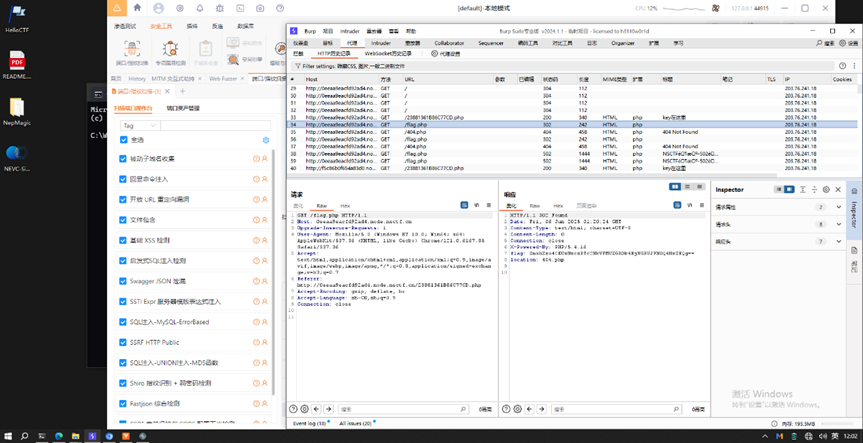Expand request attributes section in Inspector
The height and width of the screenshot is (443, 863).
click(x=839, y=207)
